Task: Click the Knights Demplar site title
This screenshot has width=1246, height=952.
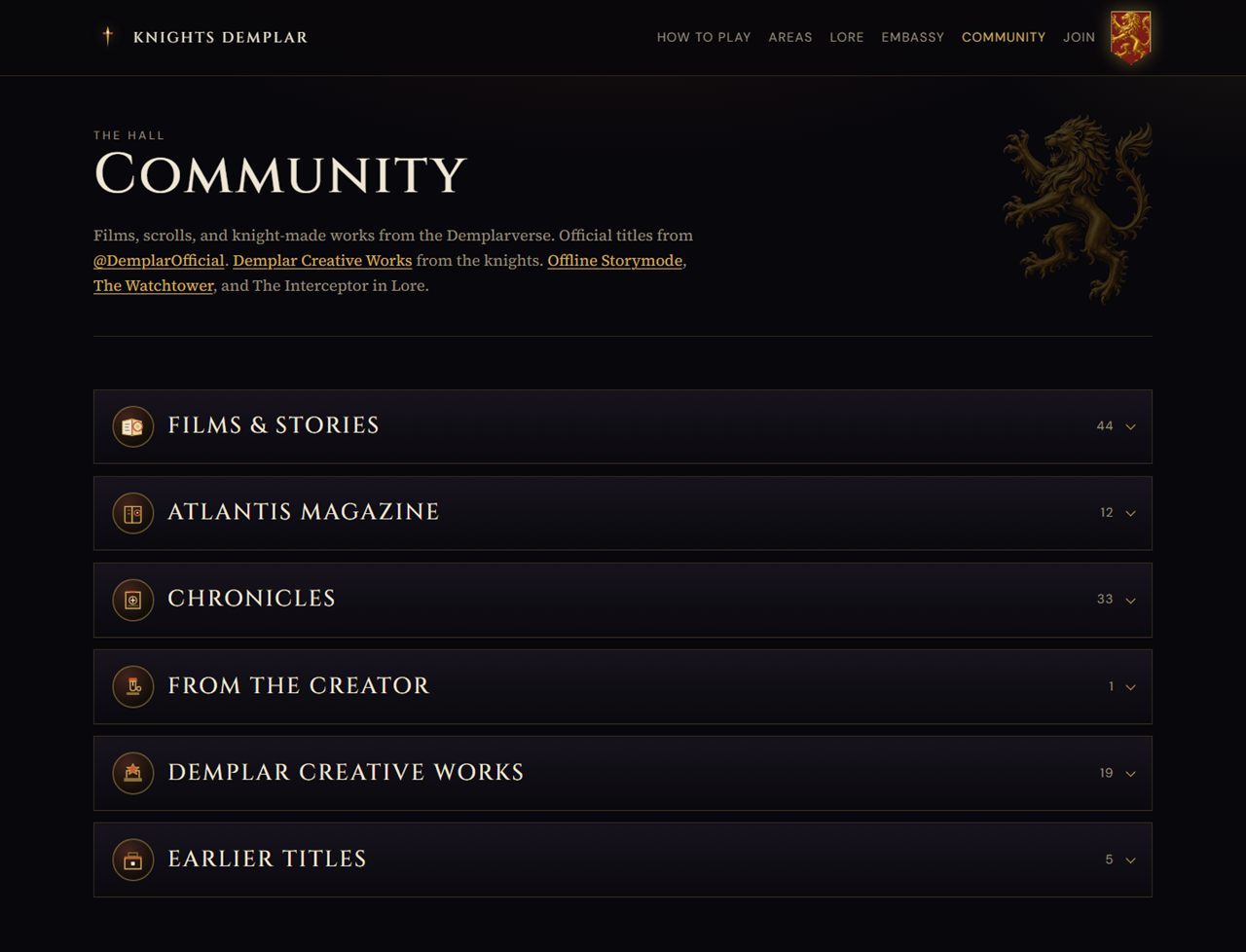Action: click(220, 37)
